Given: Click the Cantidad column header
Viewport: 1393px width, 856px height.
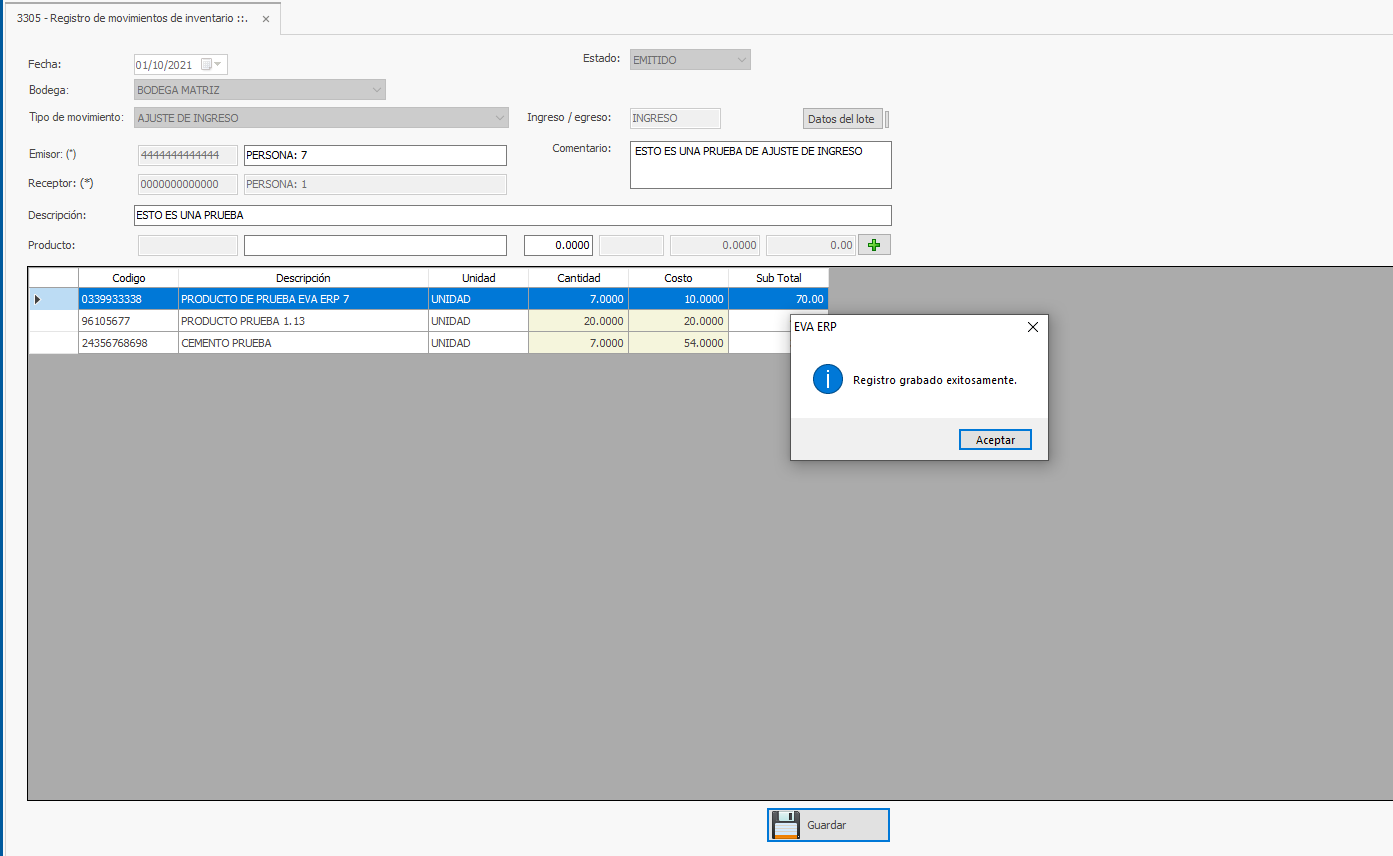Looking at the screenshot, I should click(578, 278).
